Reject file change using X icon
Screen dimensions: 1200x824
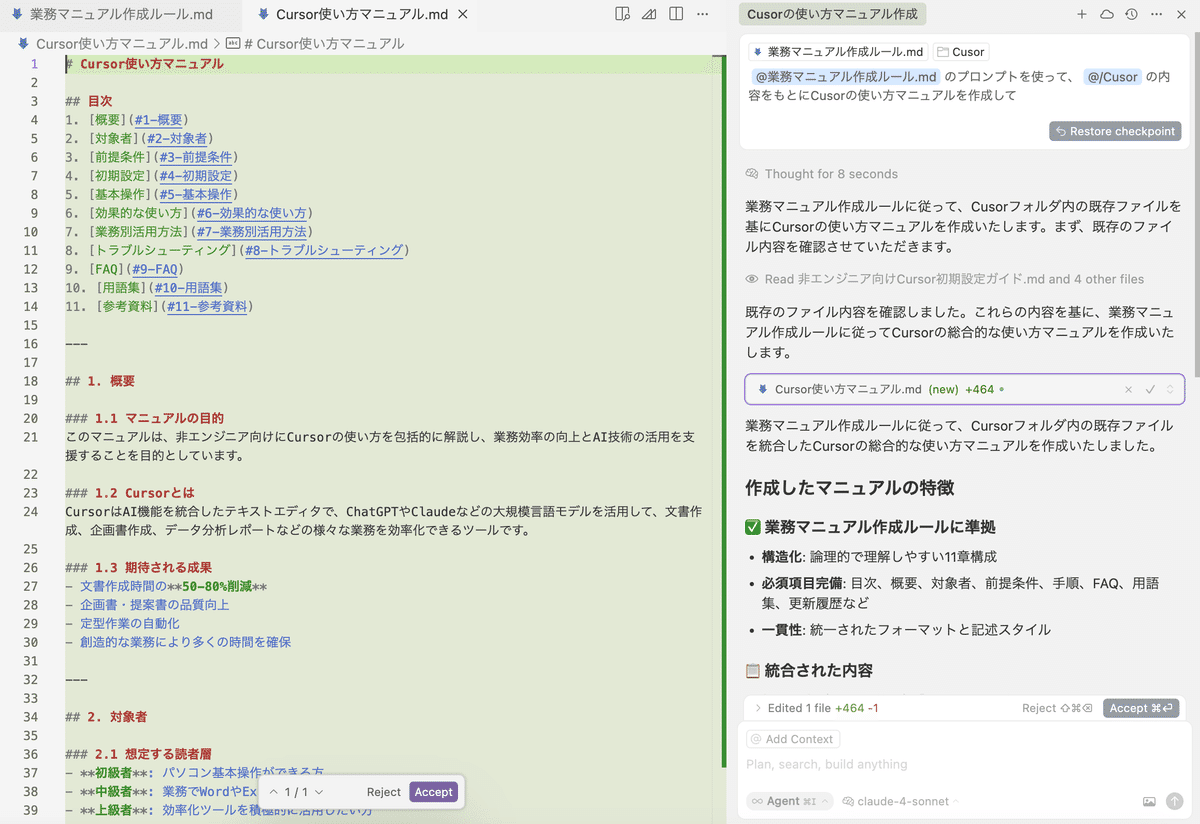point(1128,389)
